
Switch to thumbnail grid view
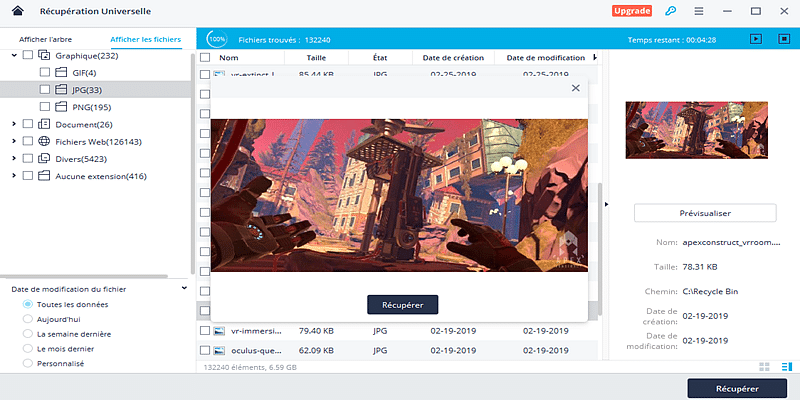pos(764,367)
